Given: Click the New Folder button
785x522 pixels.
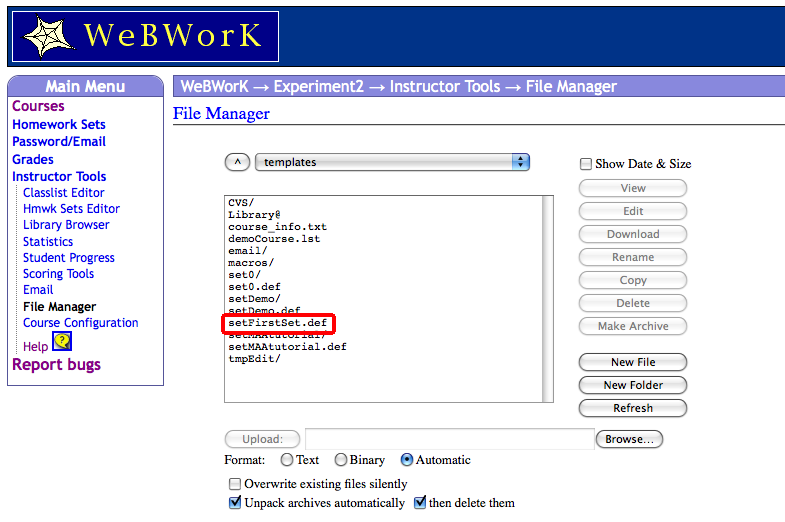Looking at the screenshot, I should click(x=633, y=385).
